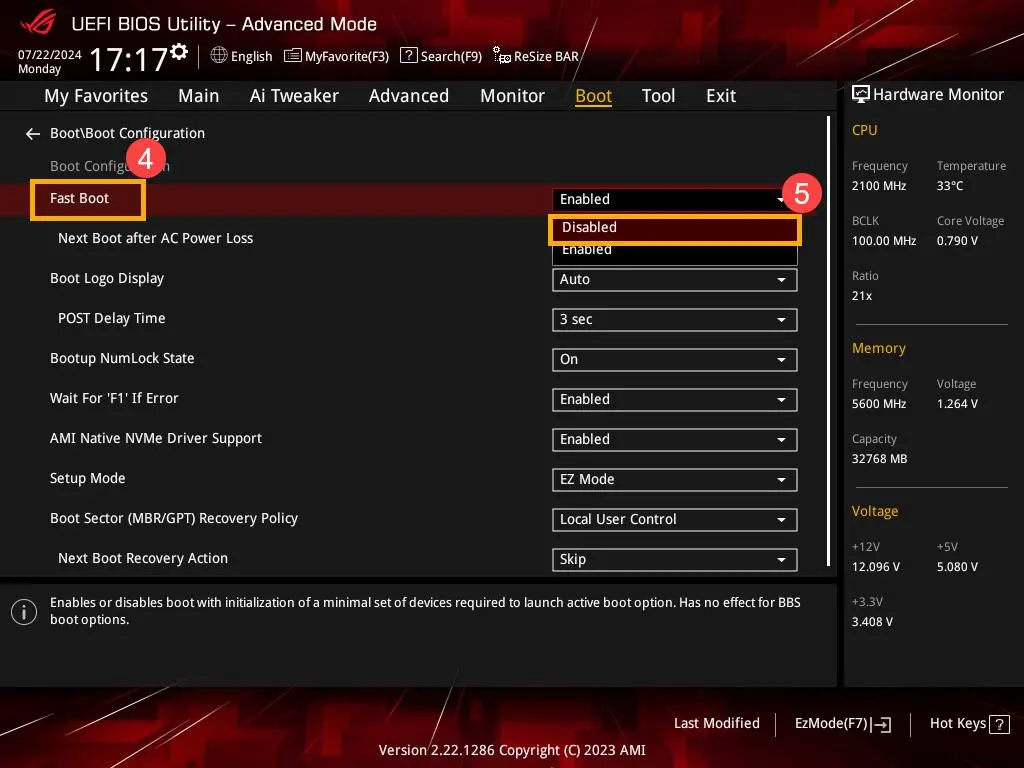Open the POST Delay Time dropdown

(675, 320)
